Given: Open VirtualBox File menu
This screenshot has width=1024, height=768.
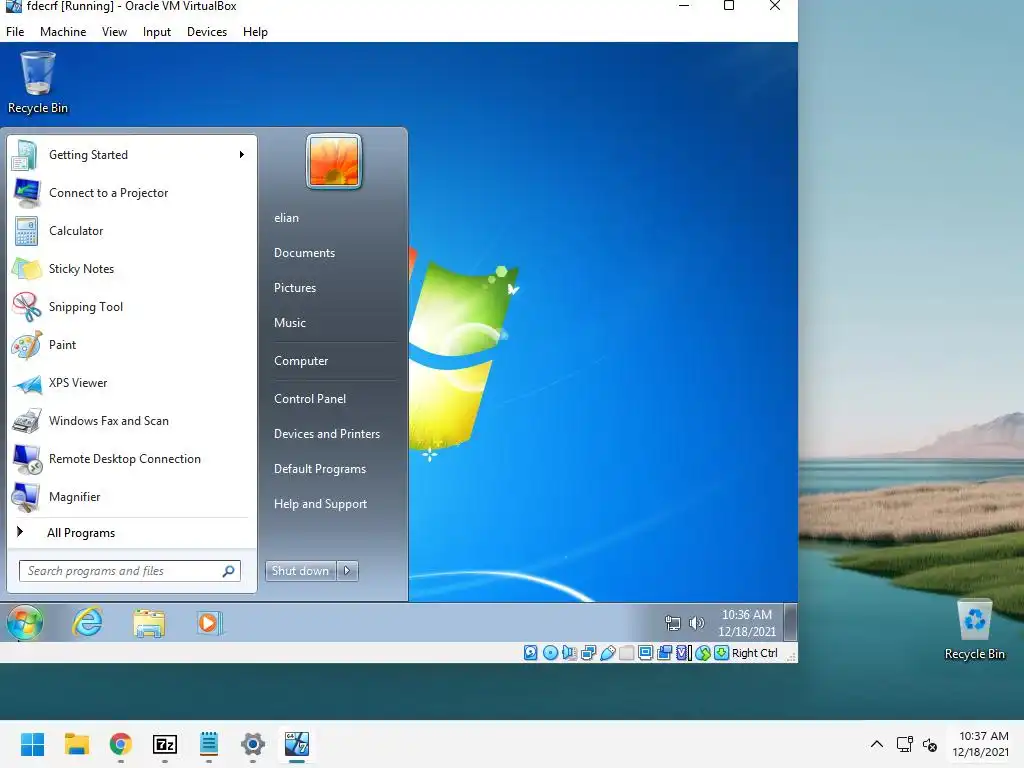Looking at the screenshot, I should pyautogui.click(x=15, y=31).
